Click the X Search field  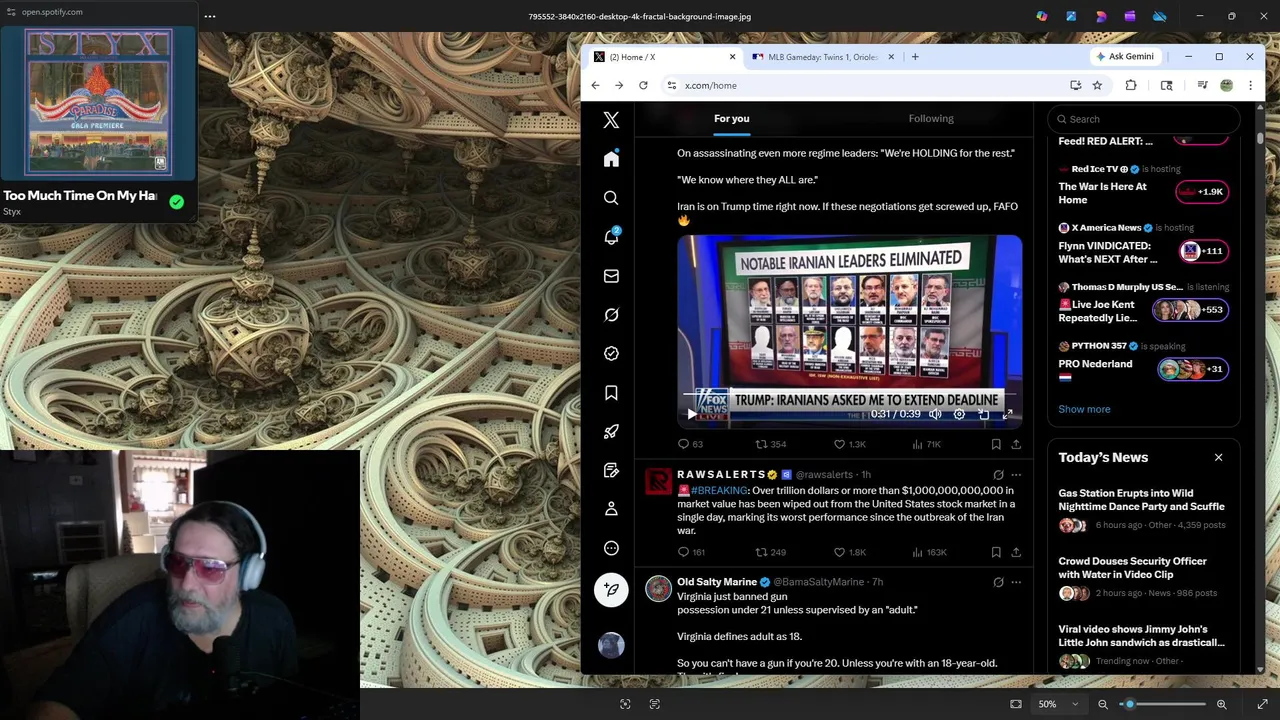tap(1144, 119)
